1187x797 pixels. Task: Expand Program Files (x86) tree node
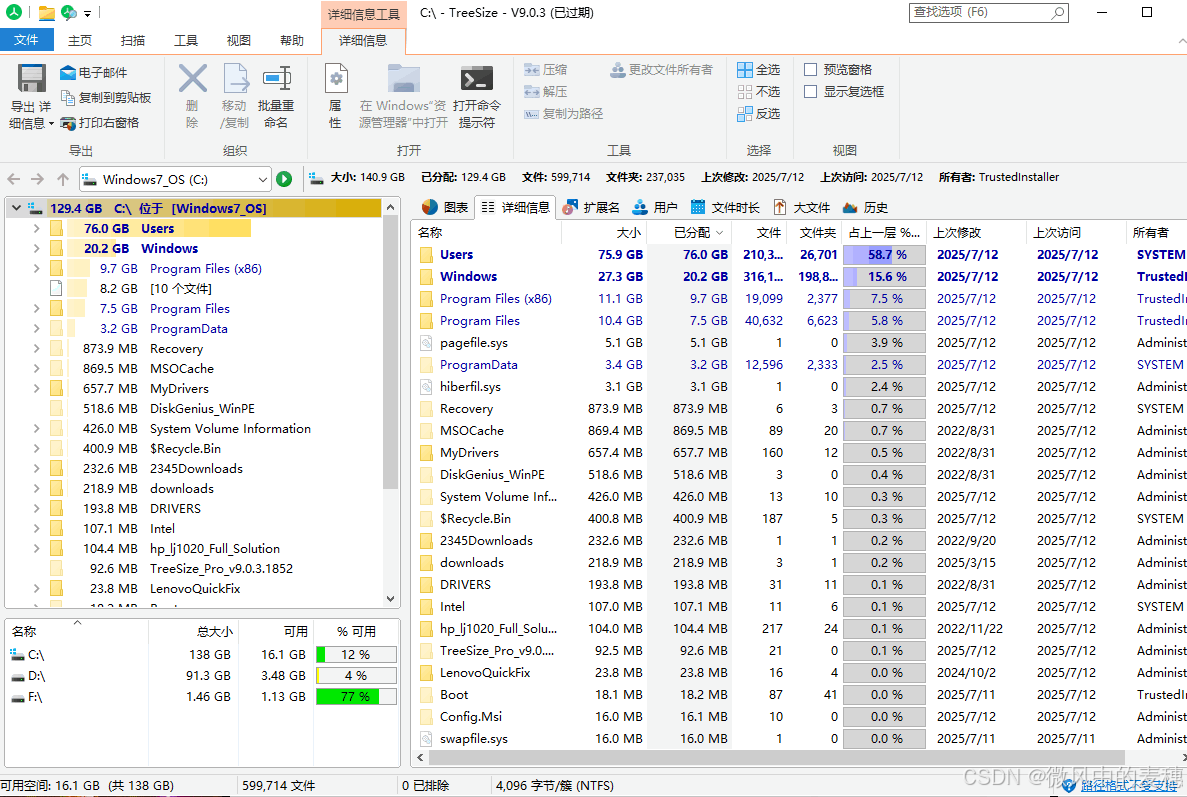click(36, 268)
